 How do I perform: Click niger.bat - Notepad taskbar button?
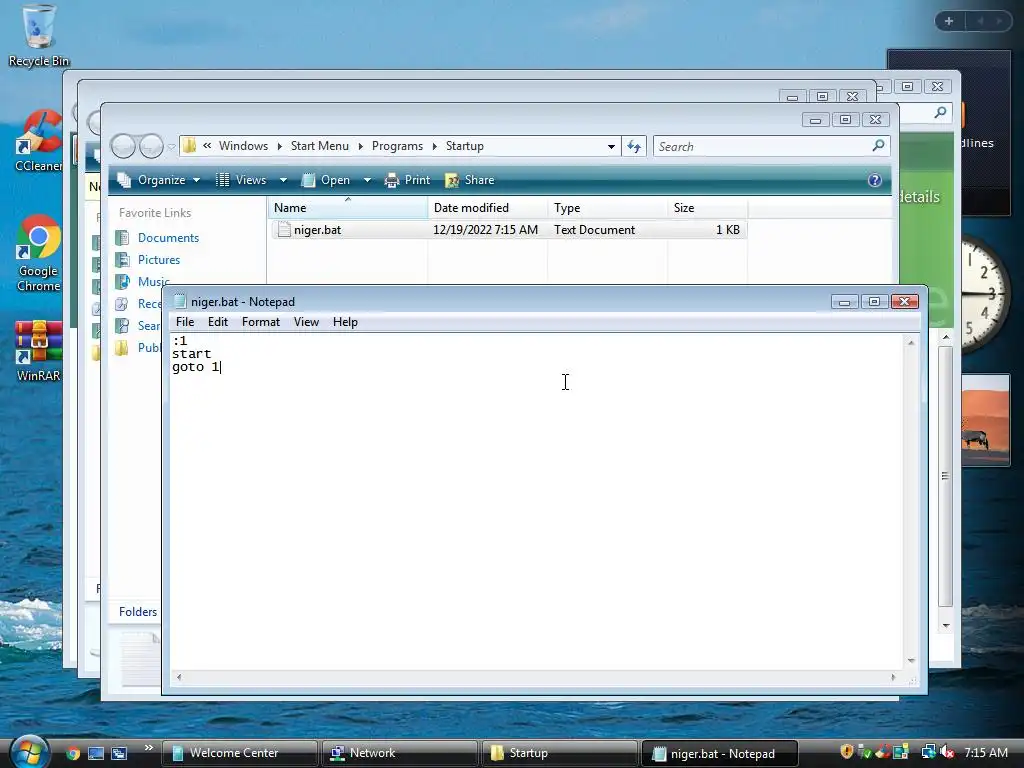coord(719,753)
